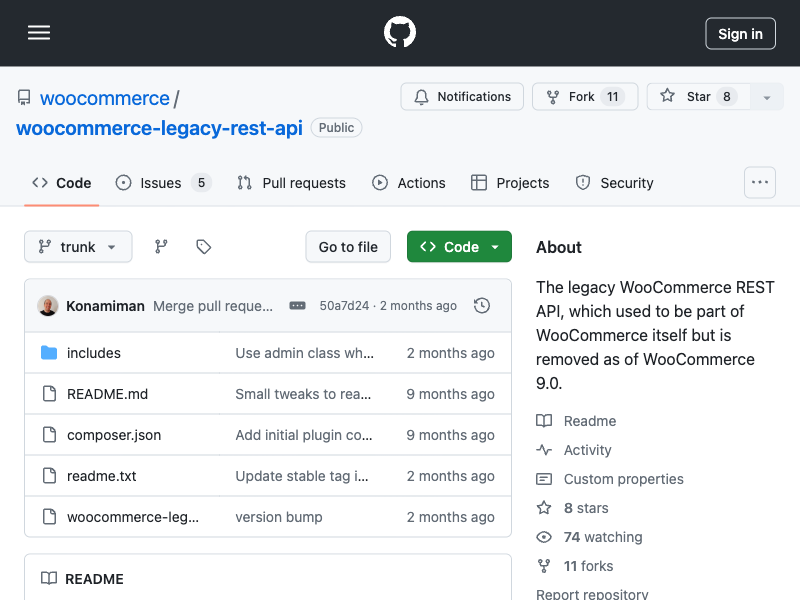This screenshot has width=800, height=600.
Task: View branches using the branch icon
Action: point(161,246)
